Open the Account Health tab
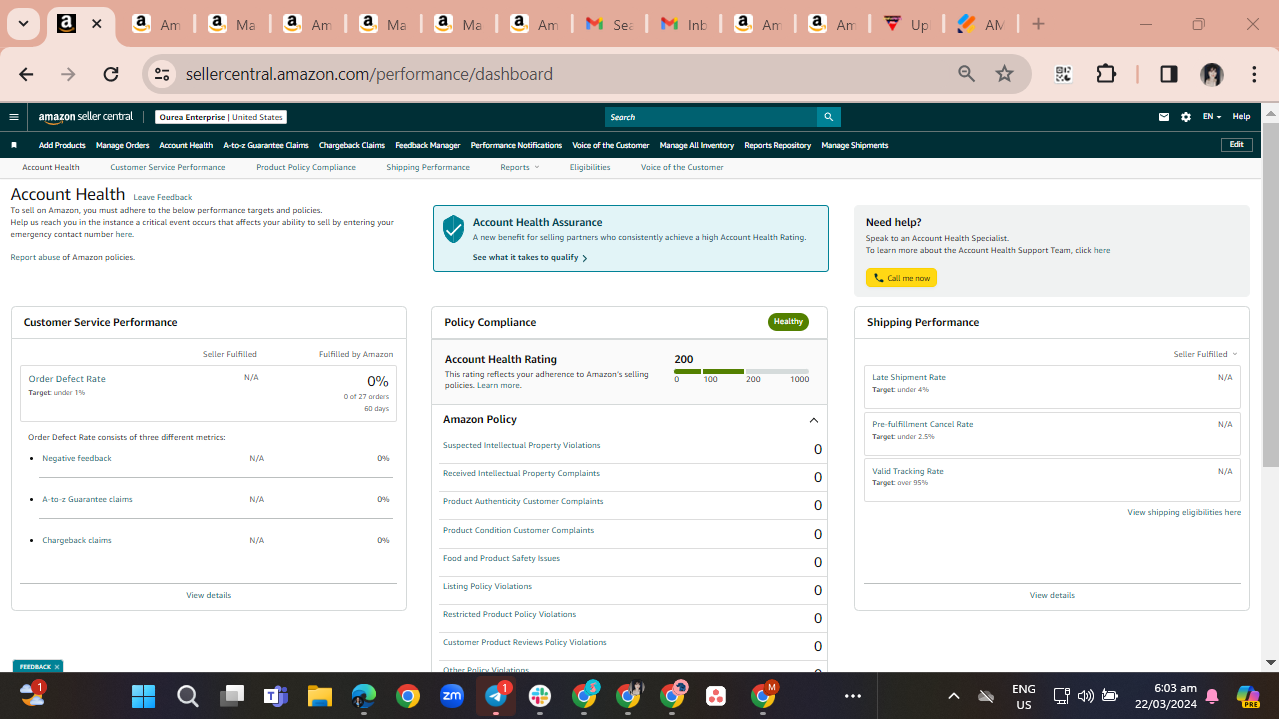The image size is (1279, 719). pos(51,167)
